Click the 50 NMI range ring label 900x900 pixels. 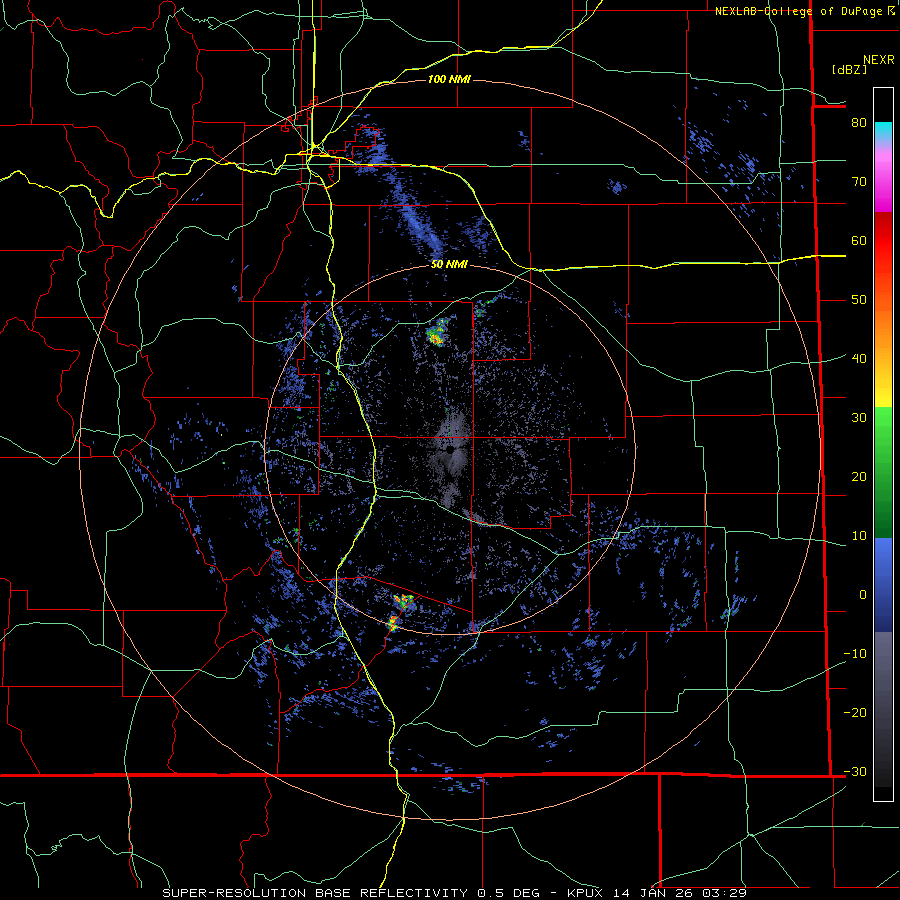coord(449,265)
